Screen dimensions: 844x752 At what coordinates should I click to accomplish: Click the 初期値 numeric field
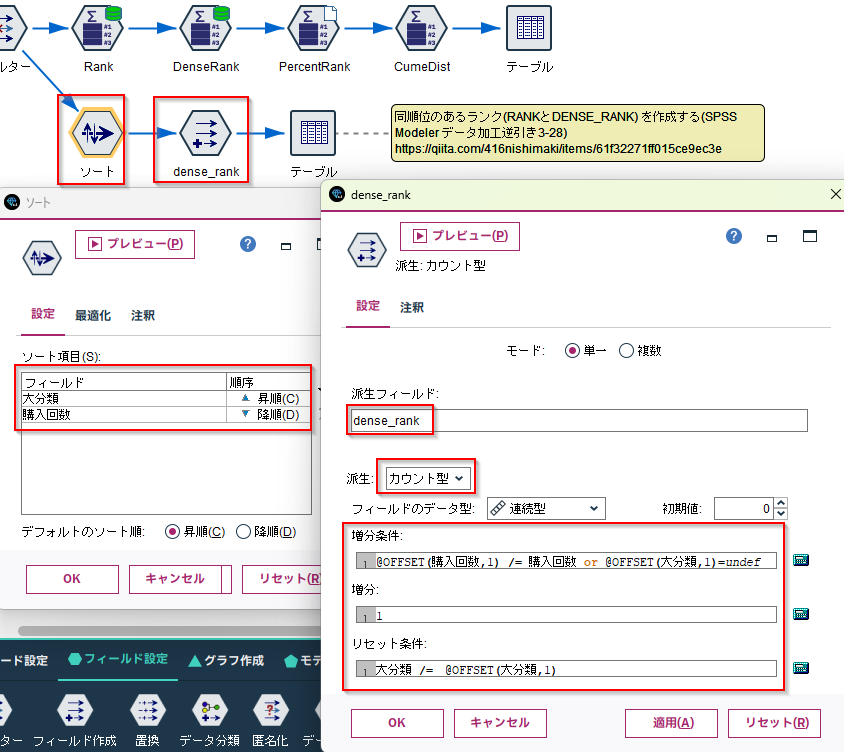coord(744,508)
